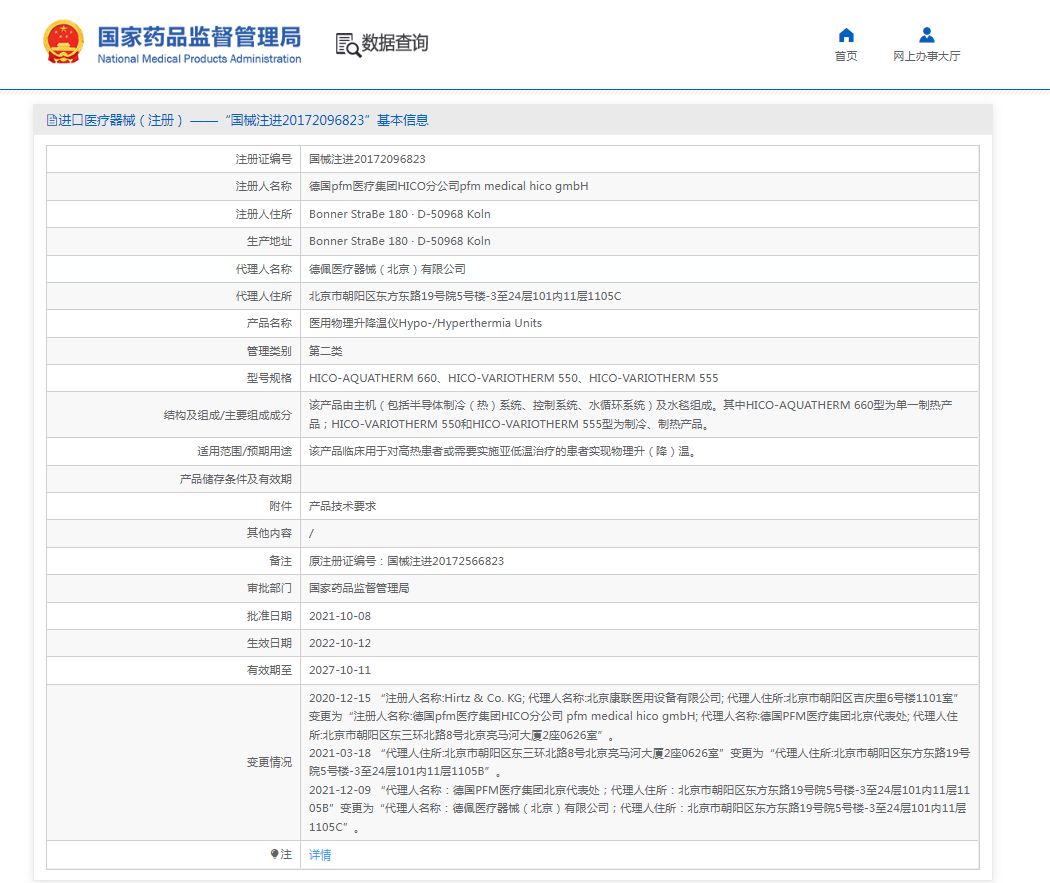Click the approval date 2021-10-08
Viewport: 1050px width, 883px height.
340,616
